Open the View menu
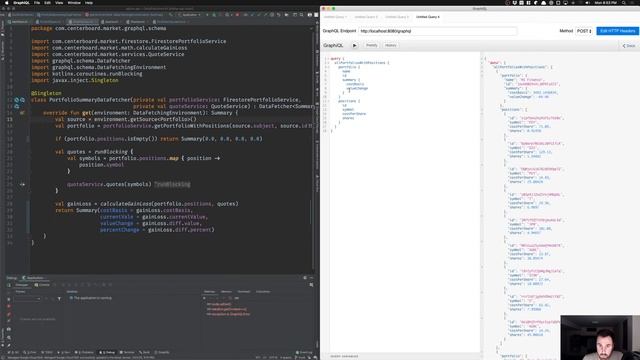The height and width of the screenshot is (360, 640). click(59, 3)
